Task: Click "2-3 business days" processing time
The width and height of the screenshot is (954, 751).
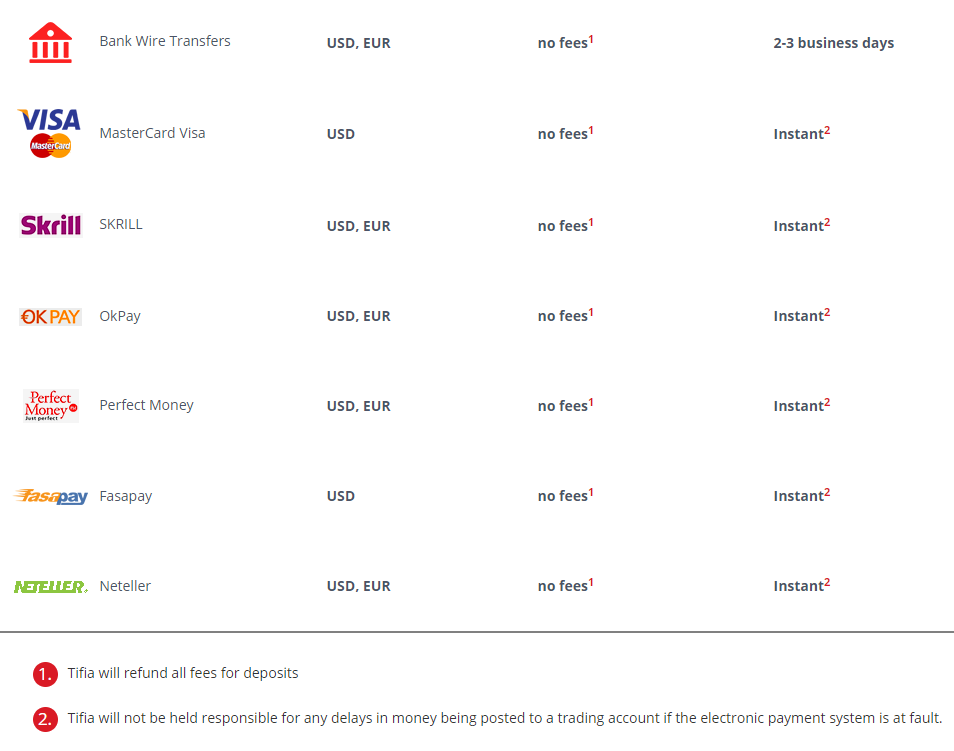Action: 833,43
